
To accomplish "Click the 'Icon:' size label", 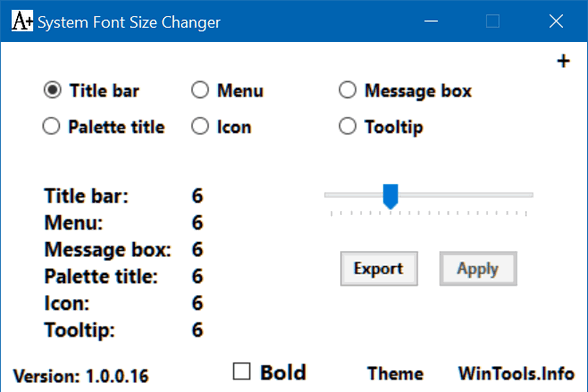I will (67, 303).
